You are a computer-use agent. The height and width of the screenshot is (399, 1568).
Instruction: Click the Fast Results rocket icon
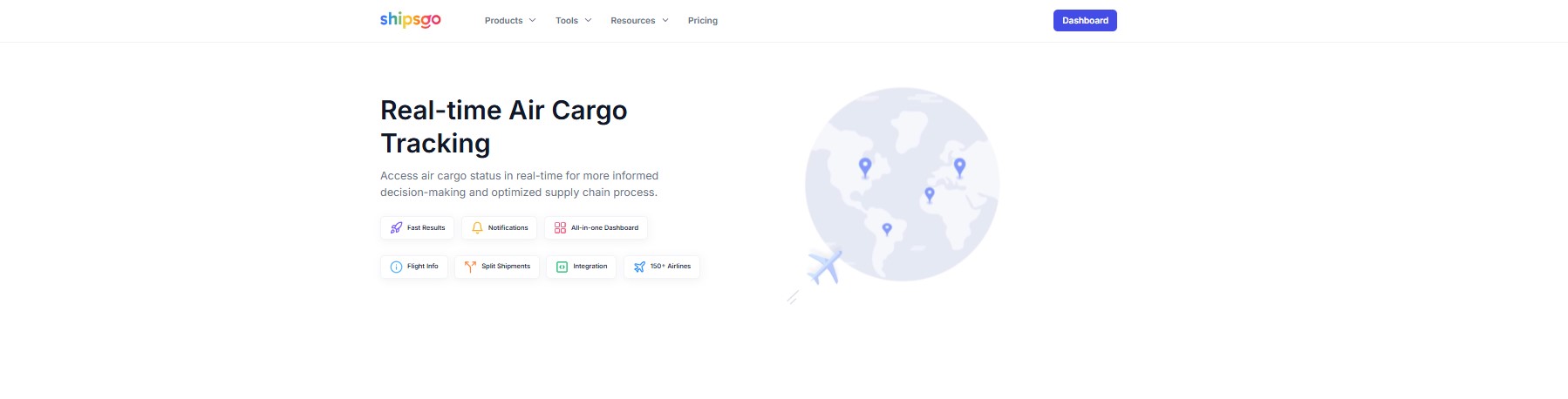tap(396, 227)
